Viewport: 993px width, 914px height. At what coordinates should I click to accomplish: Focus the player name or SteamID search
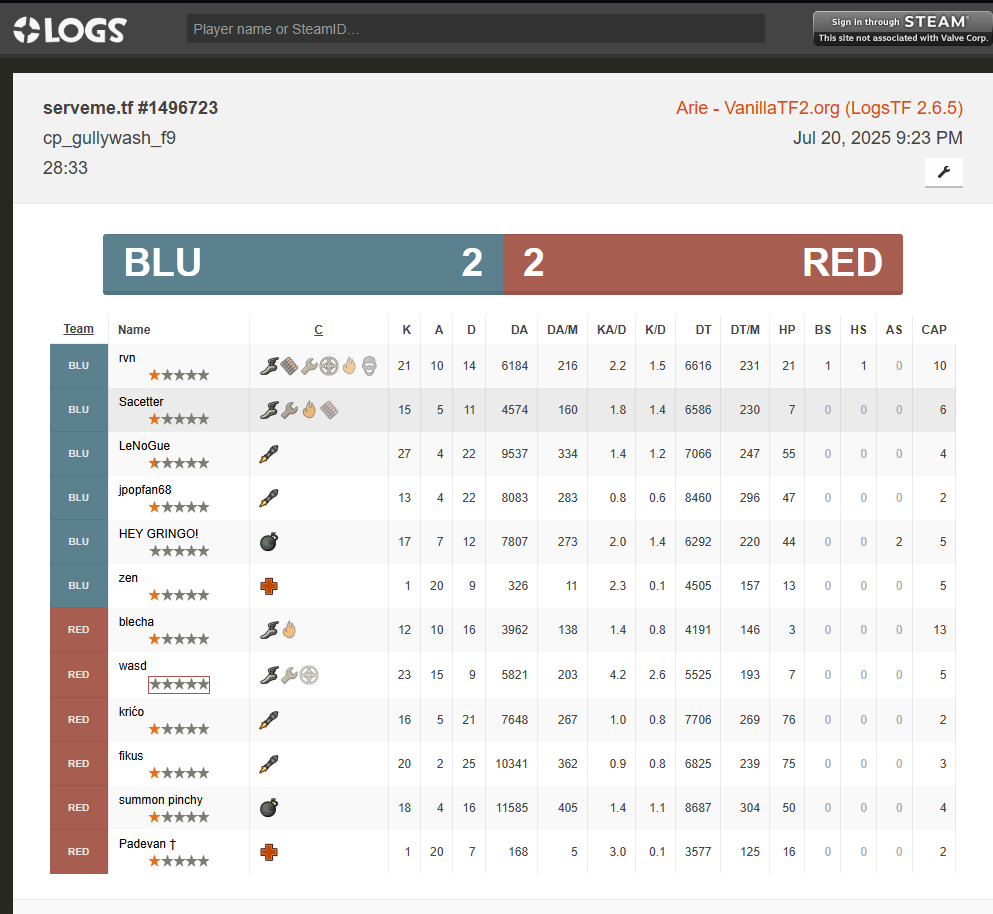(x=475, y=29)
